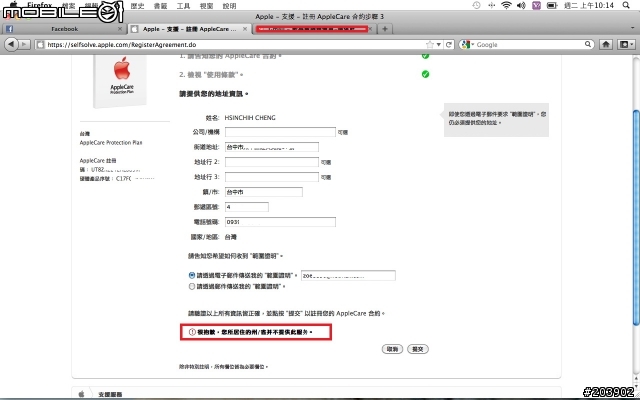Click in the 地址行 2 input field
The height and width of the screenshot is (400, 640).
(x=272, y=162)
